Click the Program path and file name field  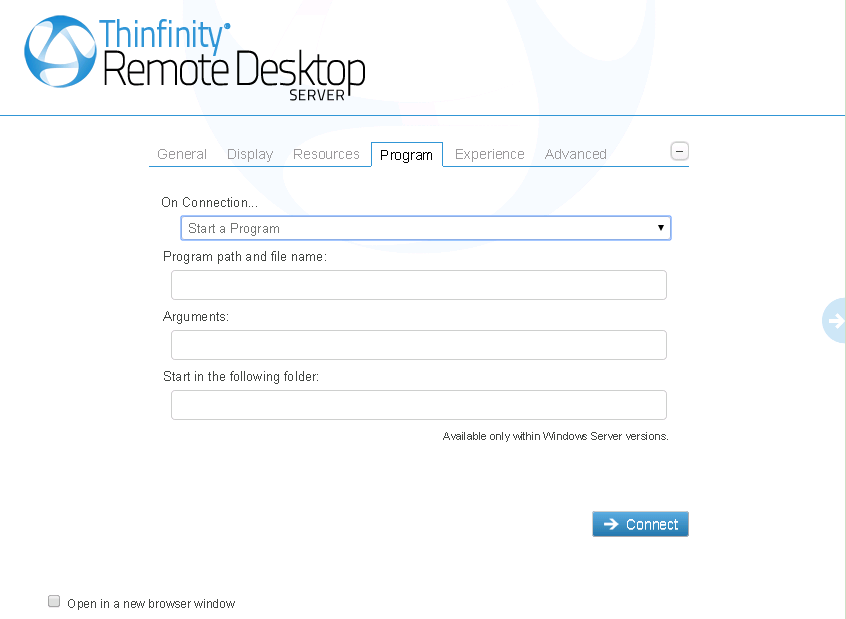[x=419, y=285]
